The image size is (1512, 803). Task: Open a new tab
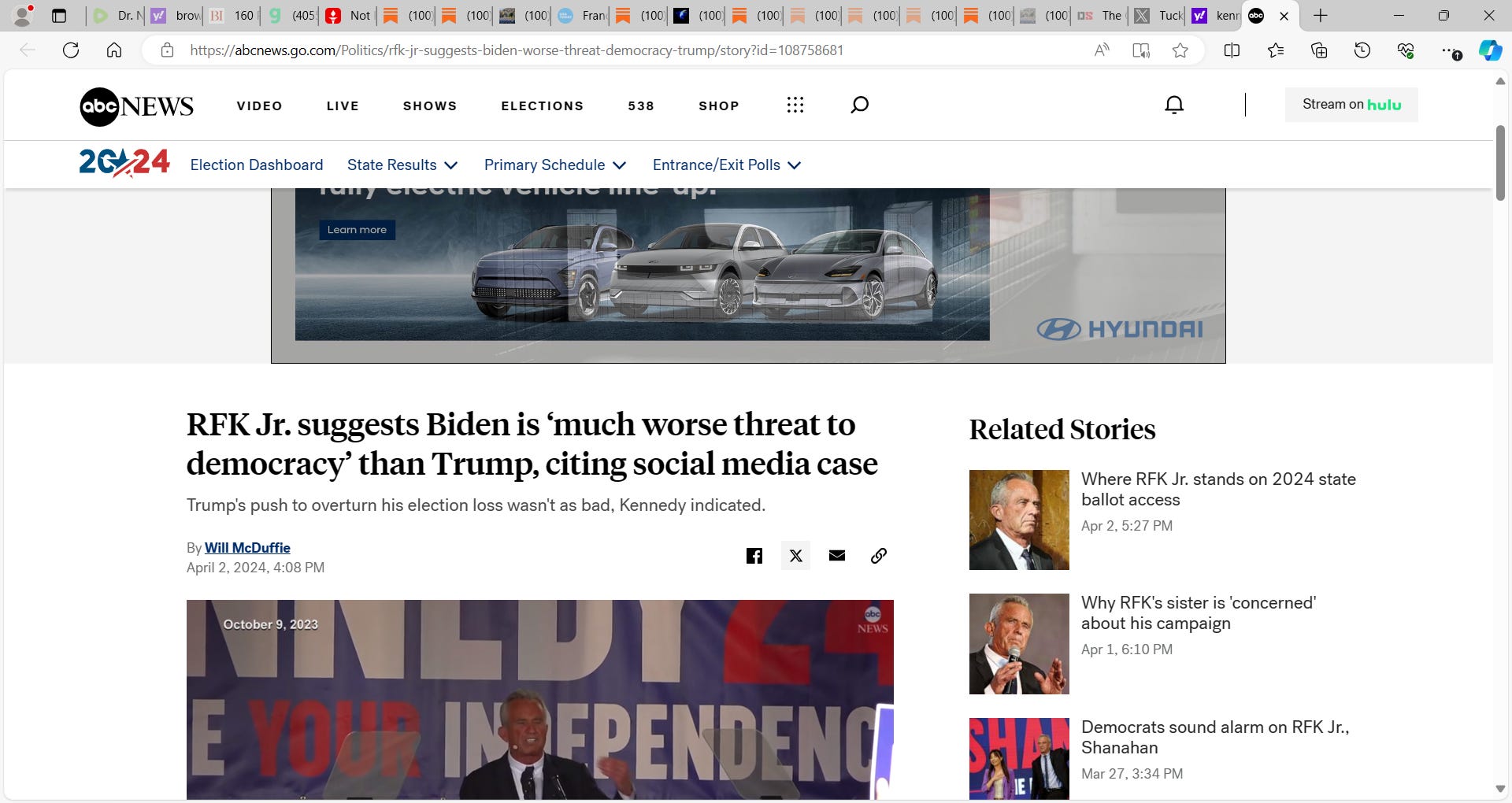tap(1321, 16)
